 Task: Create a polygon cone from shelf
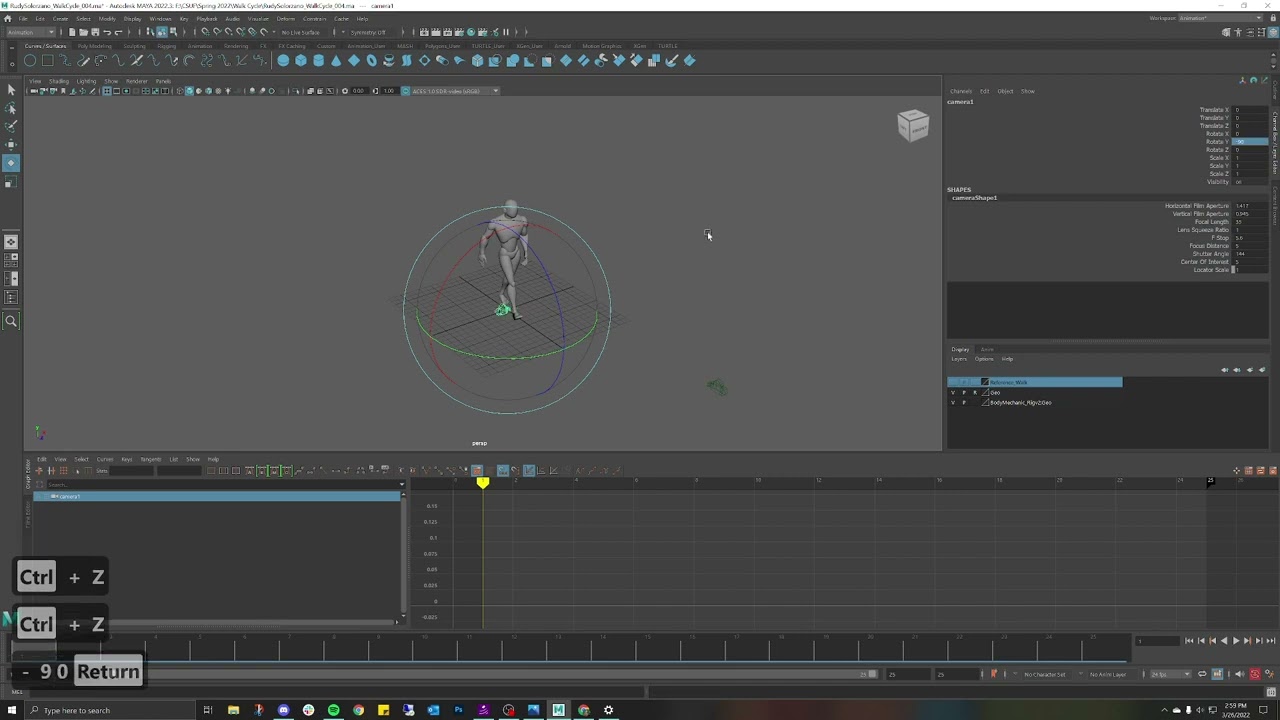coord(336,61)
